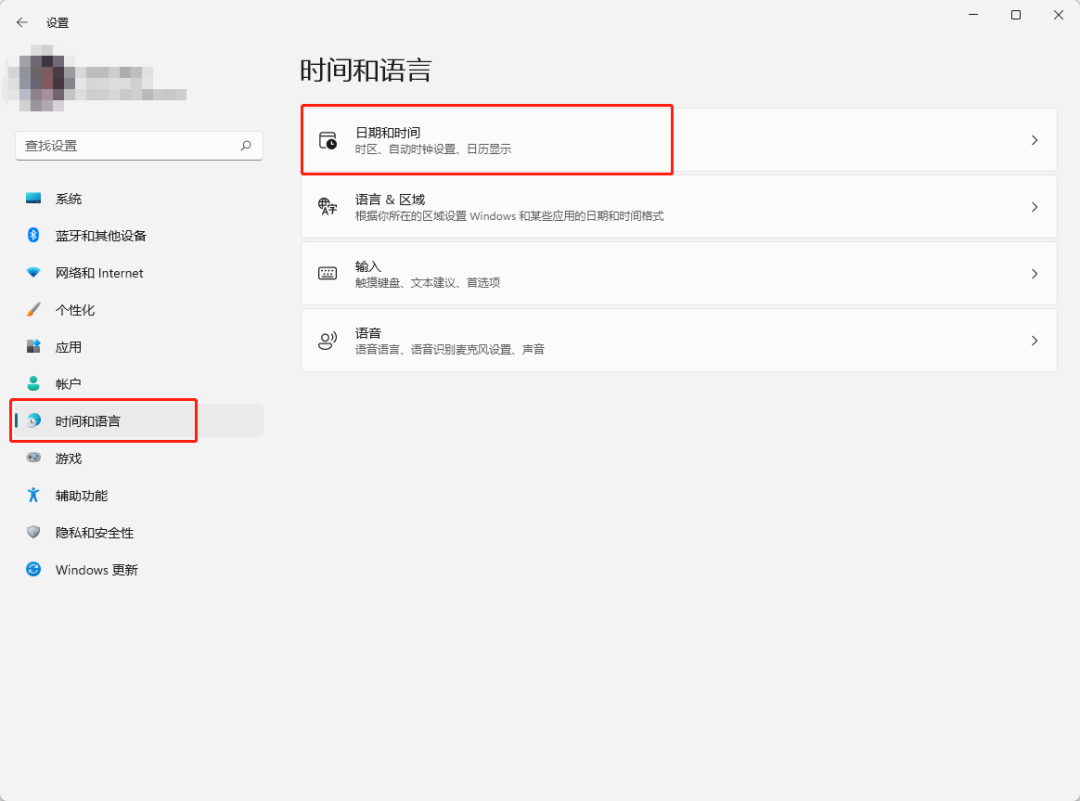This screenshot has width=1080, height=801.
Task: Click the 系统 monitor icon
Action: pos(33,198)
